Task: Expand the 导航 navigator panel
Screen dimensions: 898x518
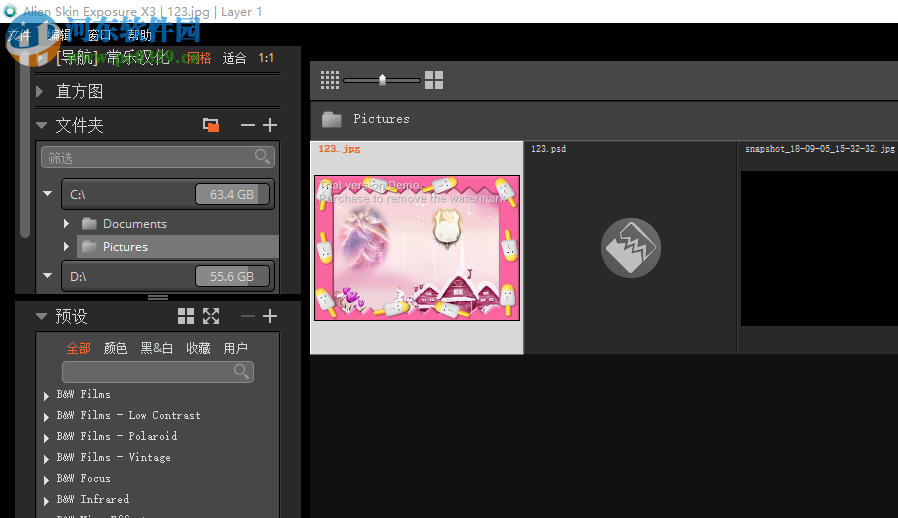Action: click(40, 57)
